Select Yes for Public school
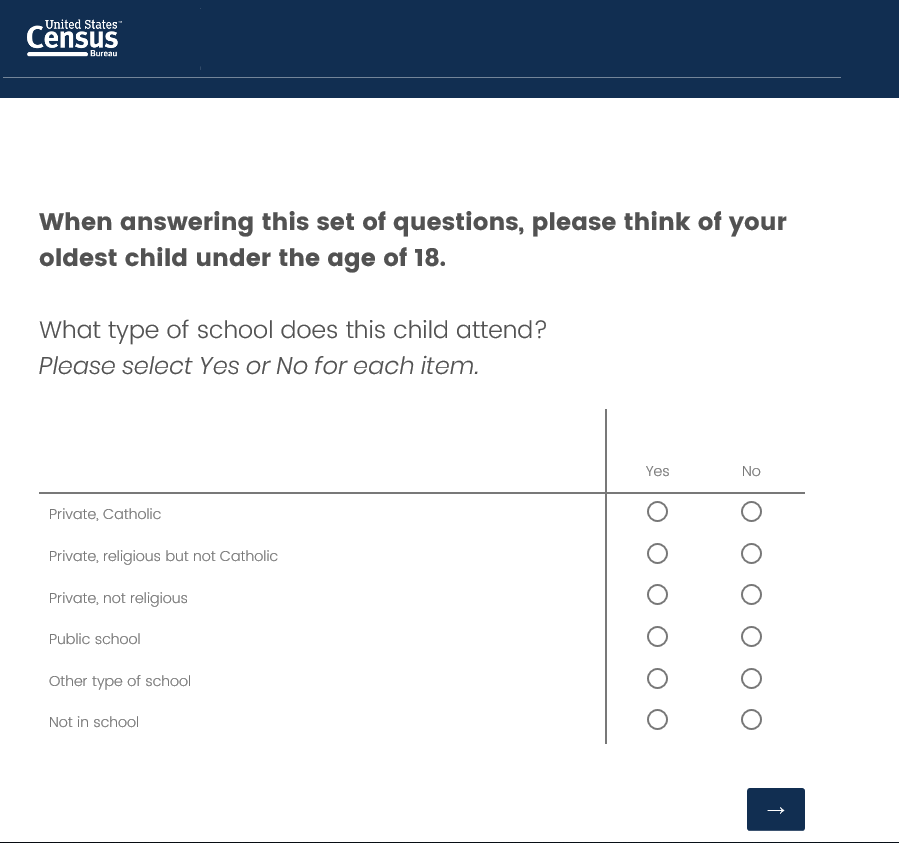Viewport: 899px width, 843px height. point(657,637)
